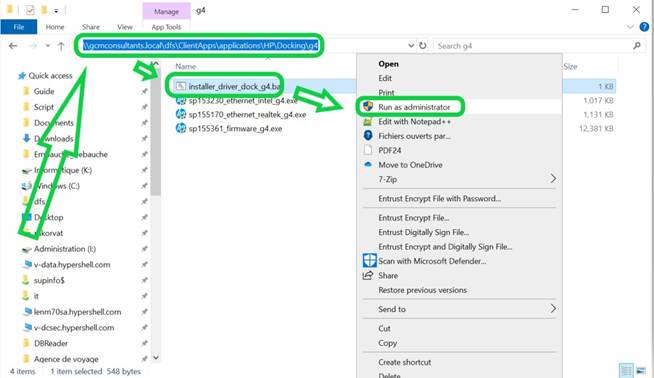Open Administration (I:) drive
The image size is (654, 378).
65,249
